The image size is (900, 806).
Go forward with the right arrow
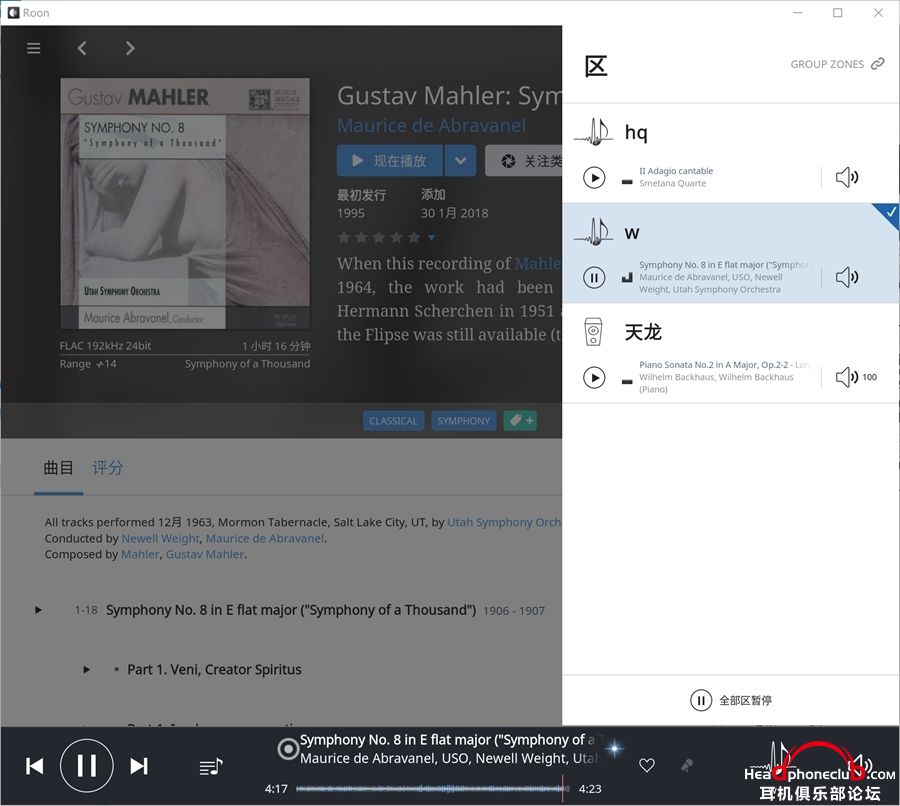coord(130,48)
